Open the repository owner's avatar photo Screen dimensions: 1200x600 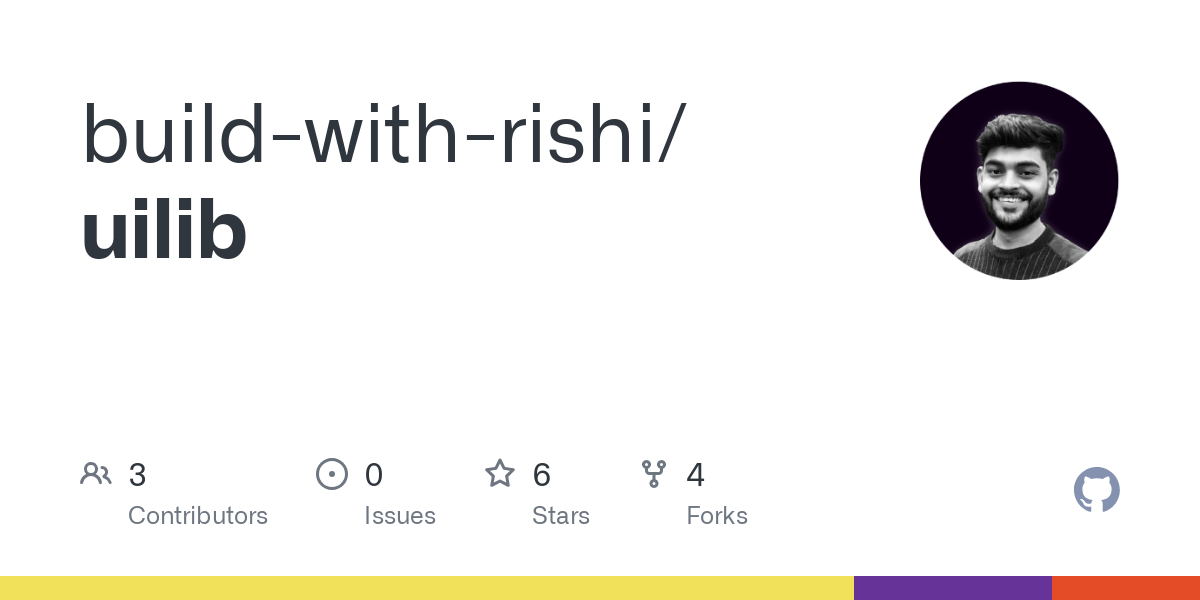pyautogui.click(x=1019, y=181)
